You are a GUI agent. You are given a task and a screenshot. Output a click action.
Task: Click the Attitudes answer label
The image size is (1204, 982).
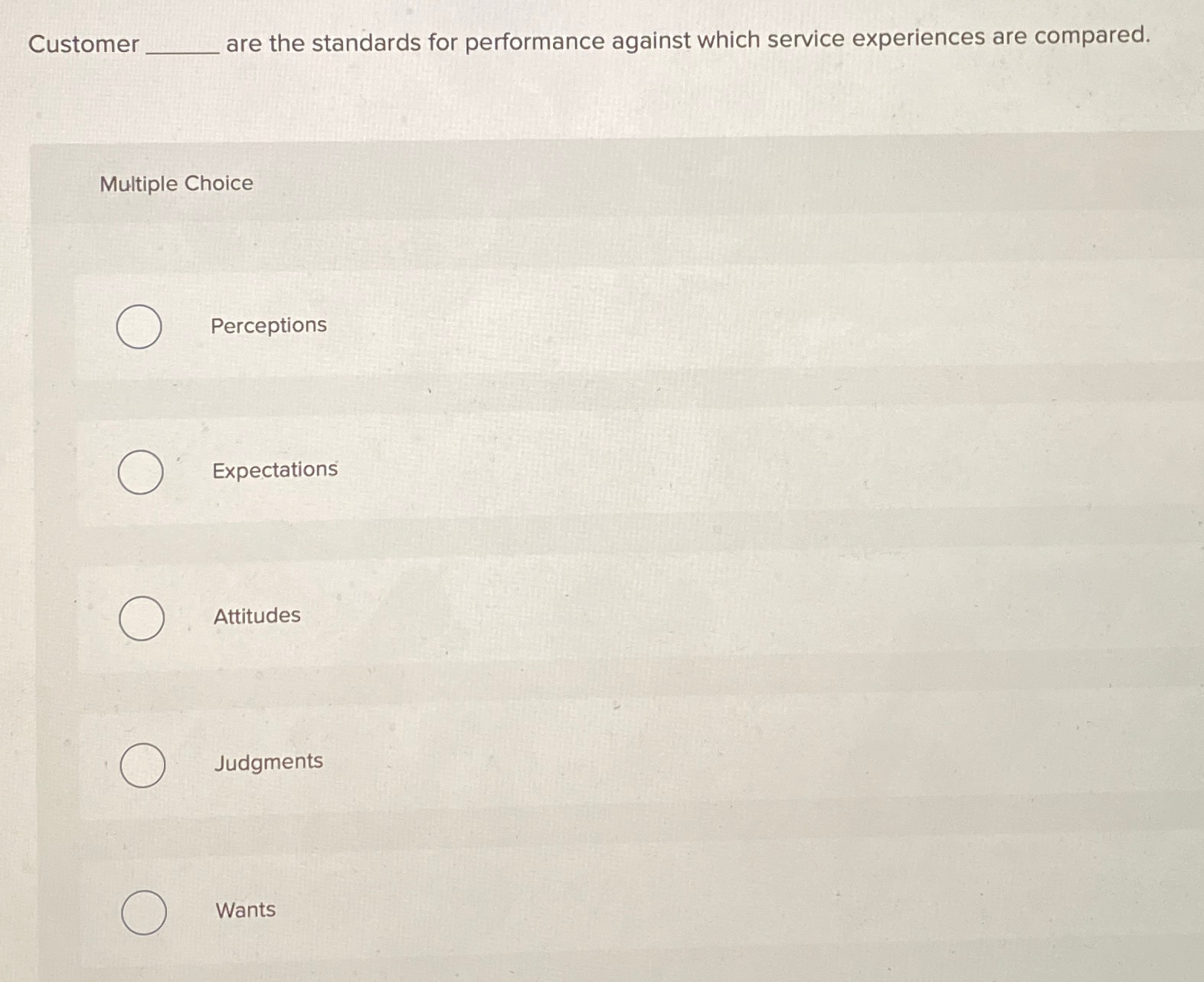[x=256, y=615]
